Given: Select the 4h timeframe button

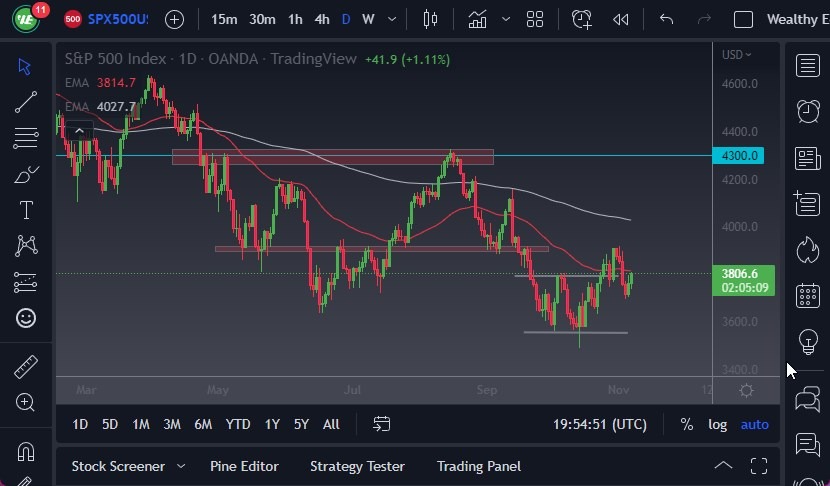Looking at the screenshot, I should 322,19.
